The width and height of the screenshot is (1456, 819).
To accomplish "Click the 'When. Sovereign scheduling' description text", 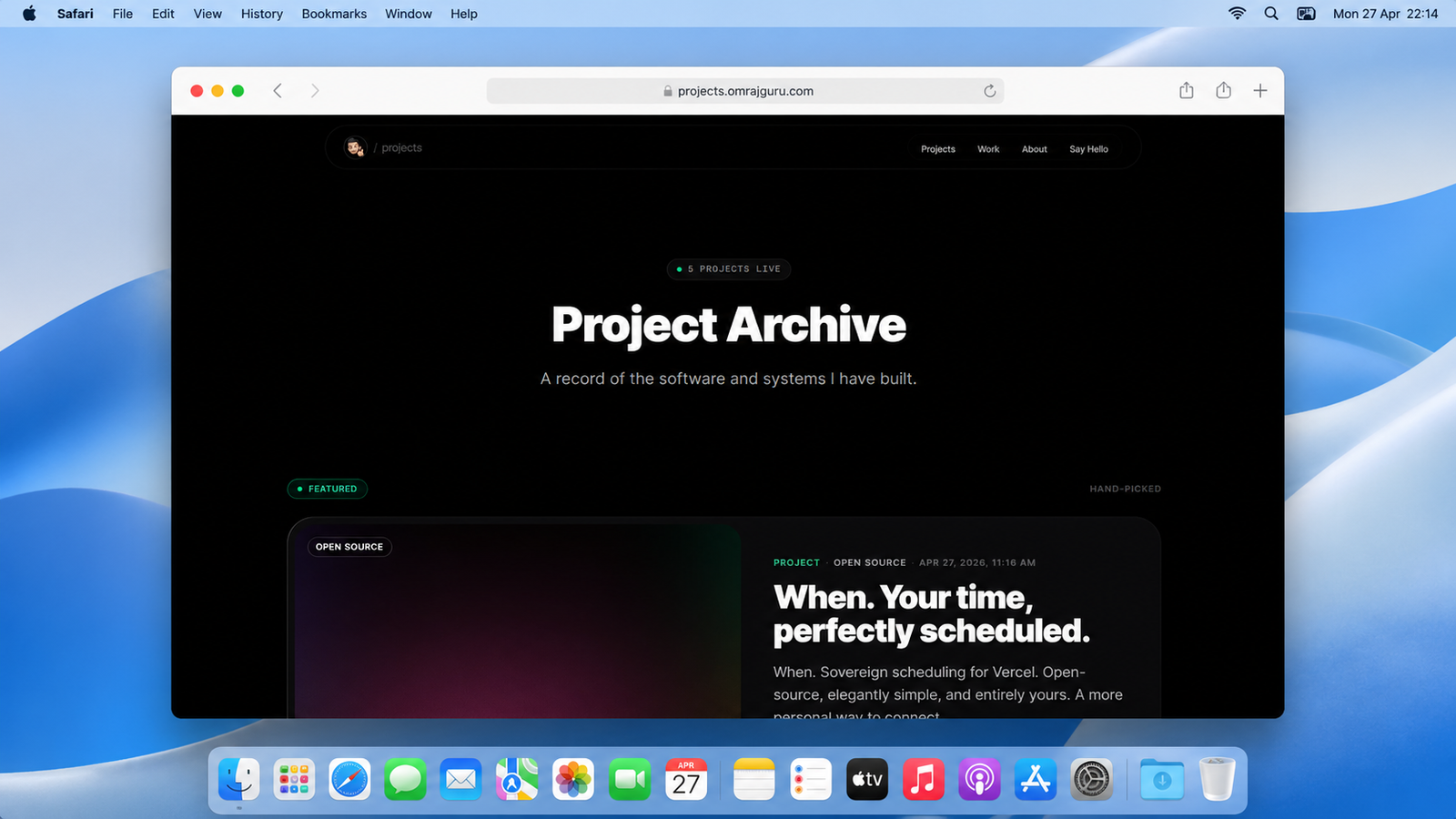I will 948,693.
